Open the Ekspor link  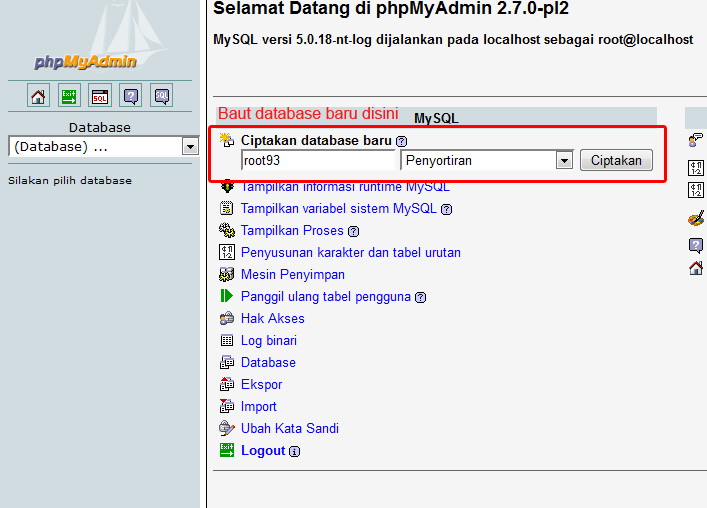tap(262, 384)
